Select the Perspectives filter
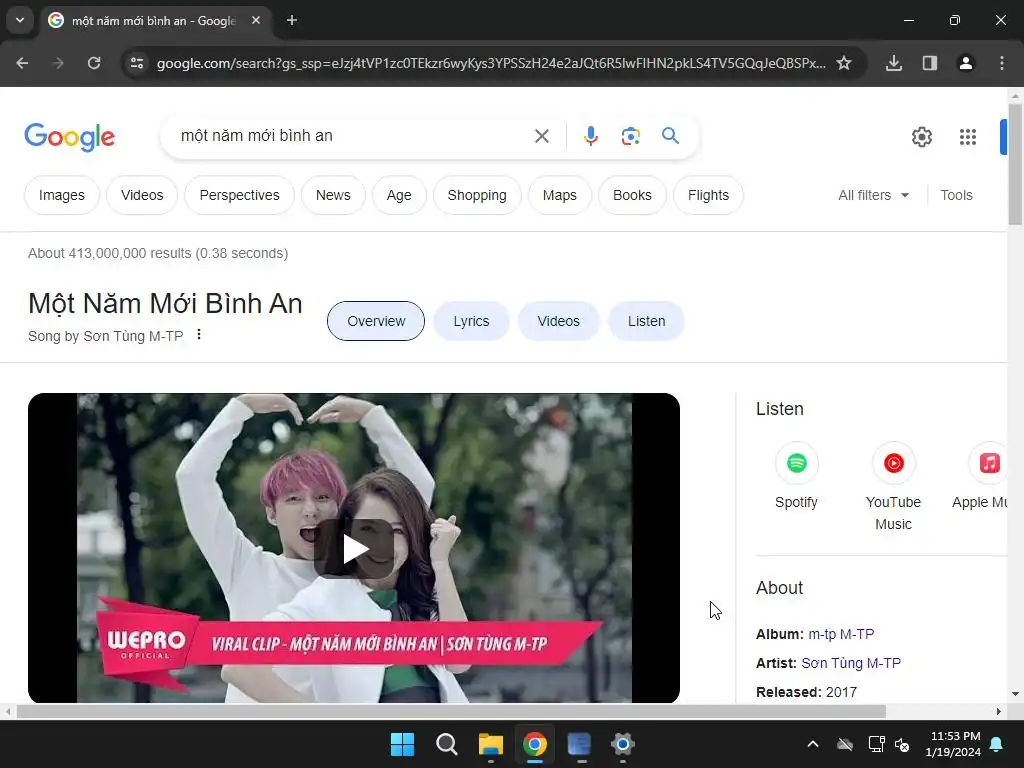Screen dimensions: 1024x768 coord(239,195)
